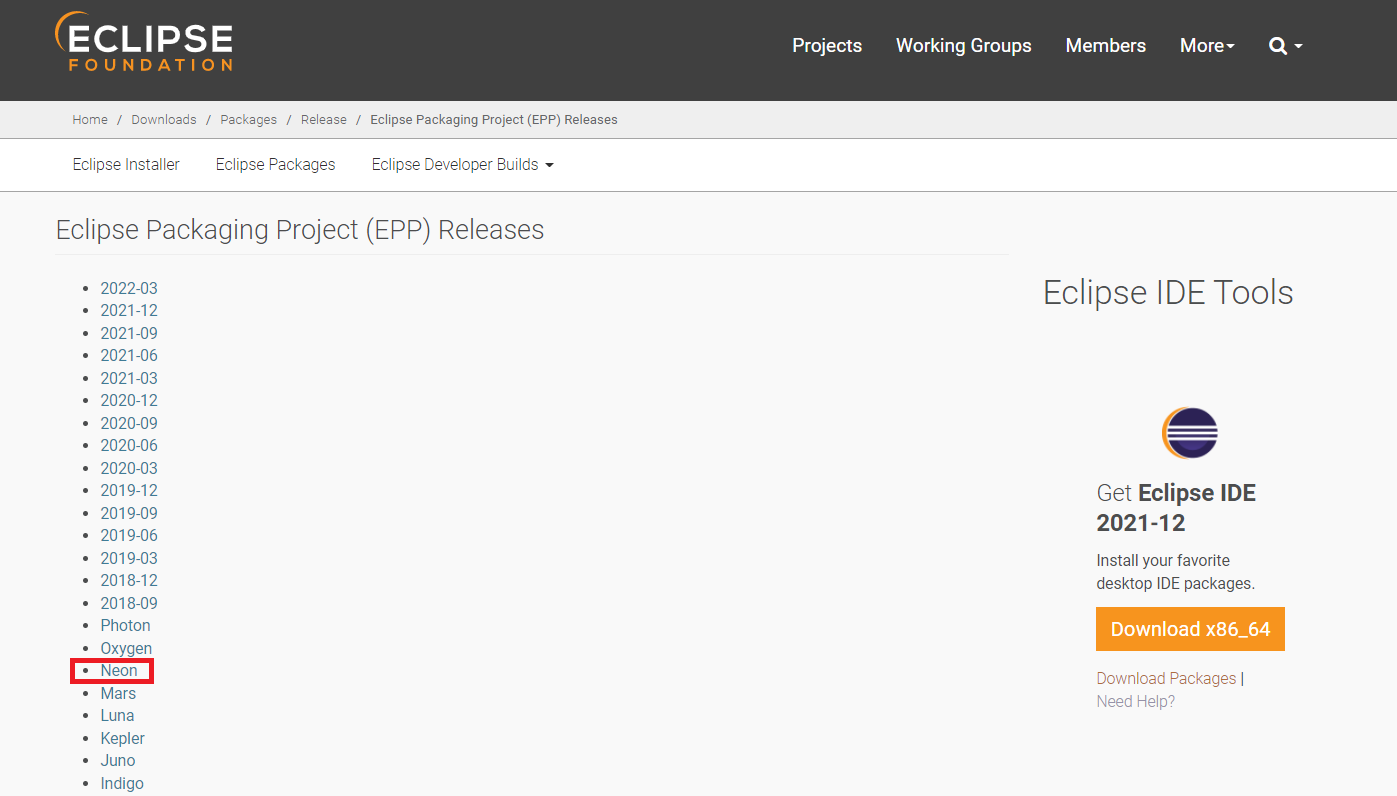Open the 2019-09 release link
The width and height of the screenshot is (1397, 796).
(129, 513)
